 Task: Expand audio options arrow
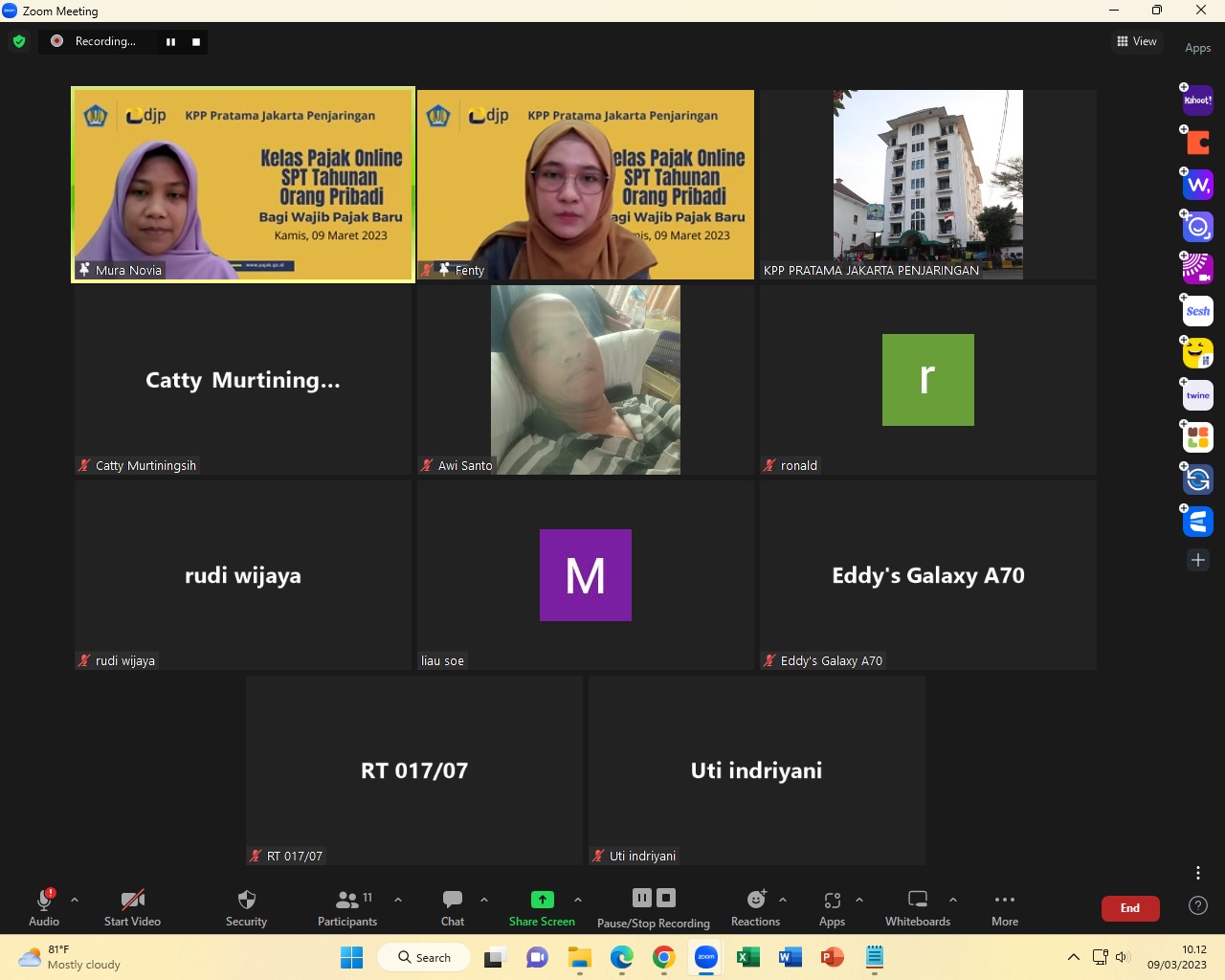pos(75,900)
